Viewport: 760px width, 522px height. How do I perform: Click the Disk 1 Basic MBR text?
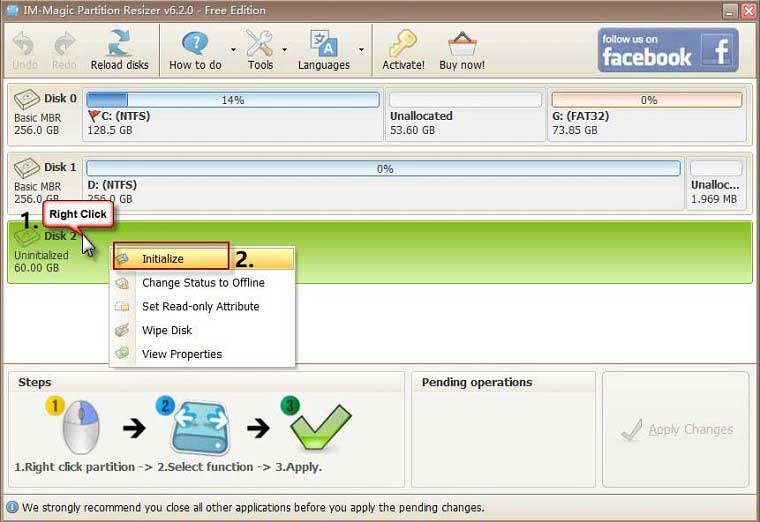(37, 187)
